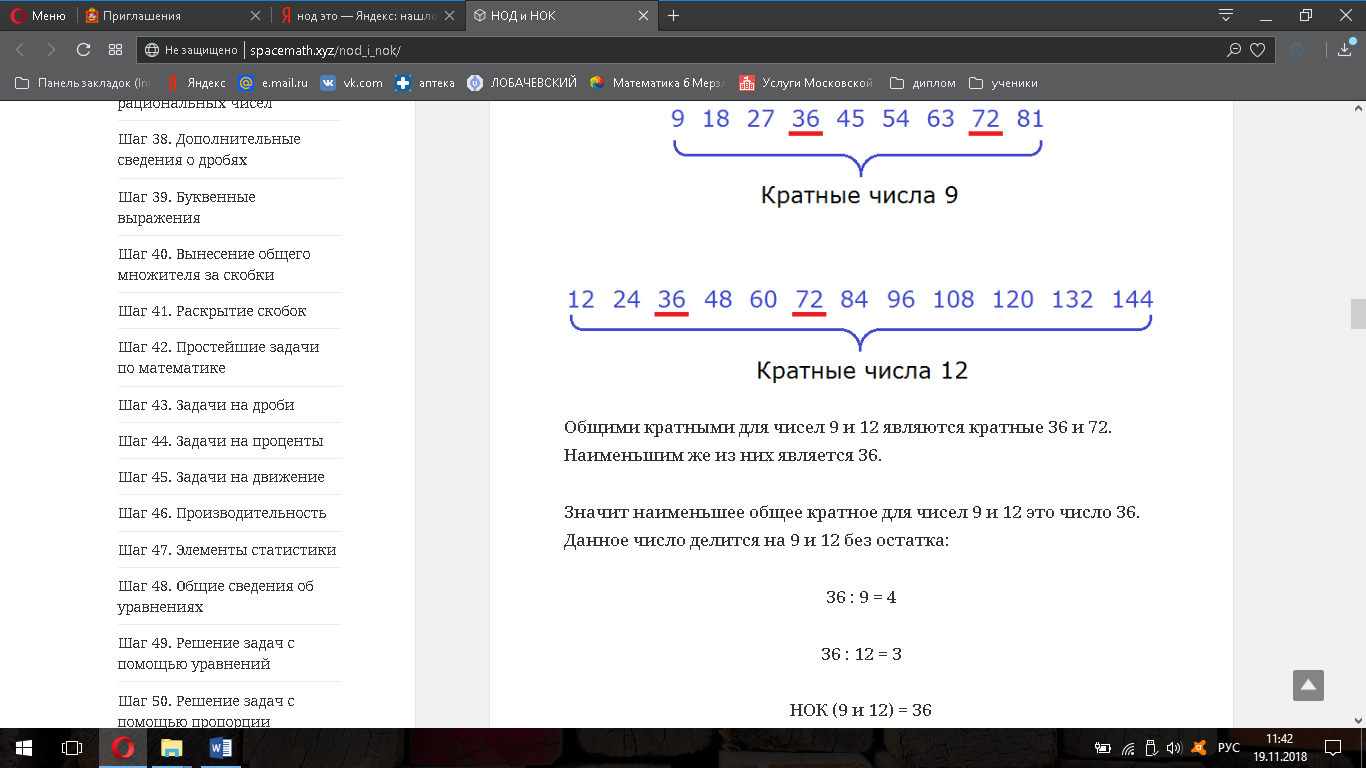Click the scroll-to-top arrow button

pos(1308,685)
